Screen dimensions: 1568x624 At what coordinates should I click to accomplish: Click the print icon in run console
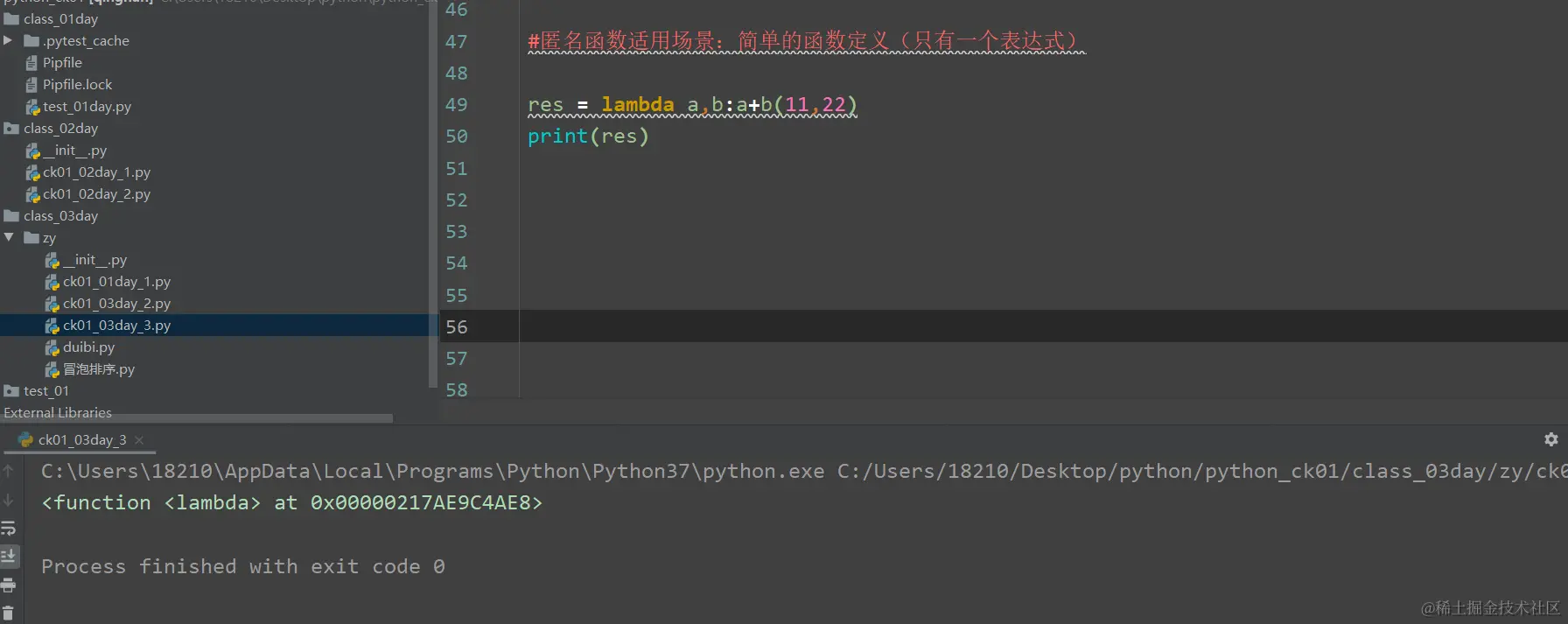tap(9, 585)
